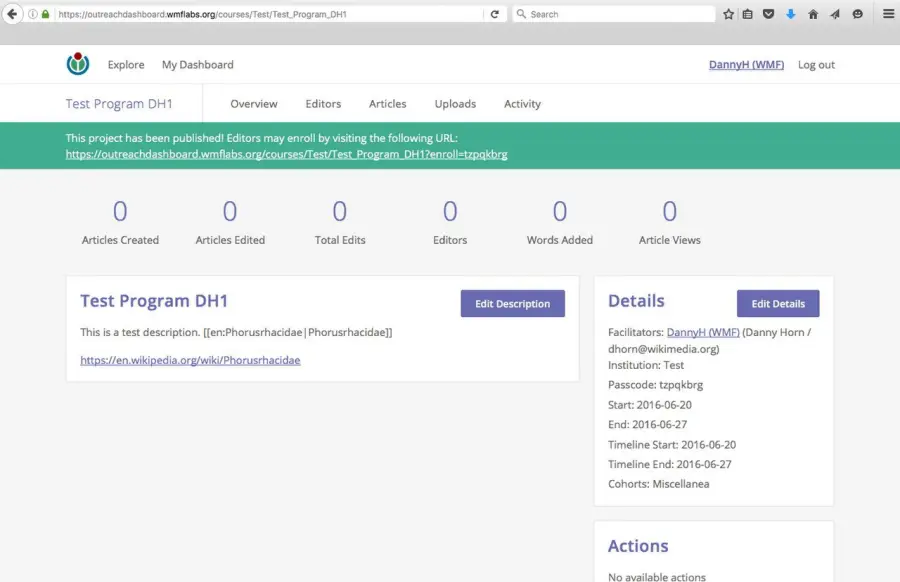The height and width of the screenshot is (582, 900).
Task: Open the blue downloads arrow
Action: (790, 14)
